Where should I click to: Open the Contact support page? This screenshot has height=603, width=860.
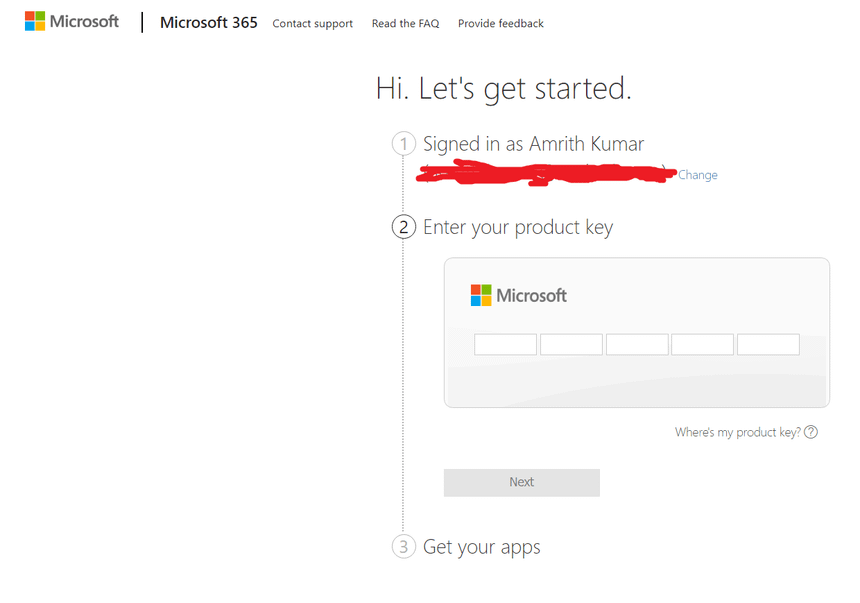pyautogui.click(x=312, y=23)
